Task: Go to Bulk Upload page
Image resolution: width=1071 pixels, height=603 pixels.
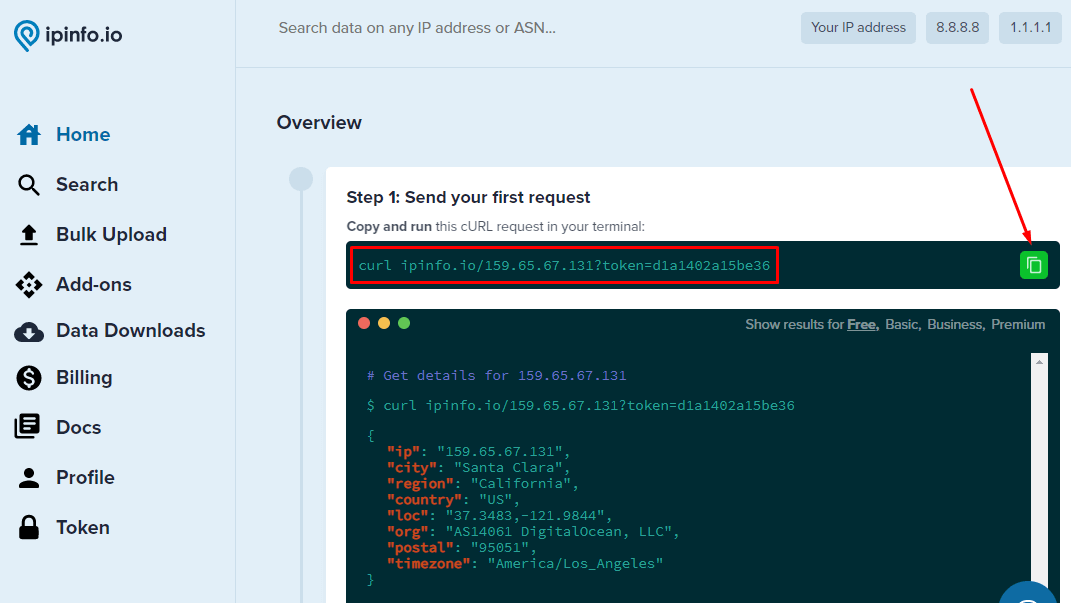Action: point(111,234)
